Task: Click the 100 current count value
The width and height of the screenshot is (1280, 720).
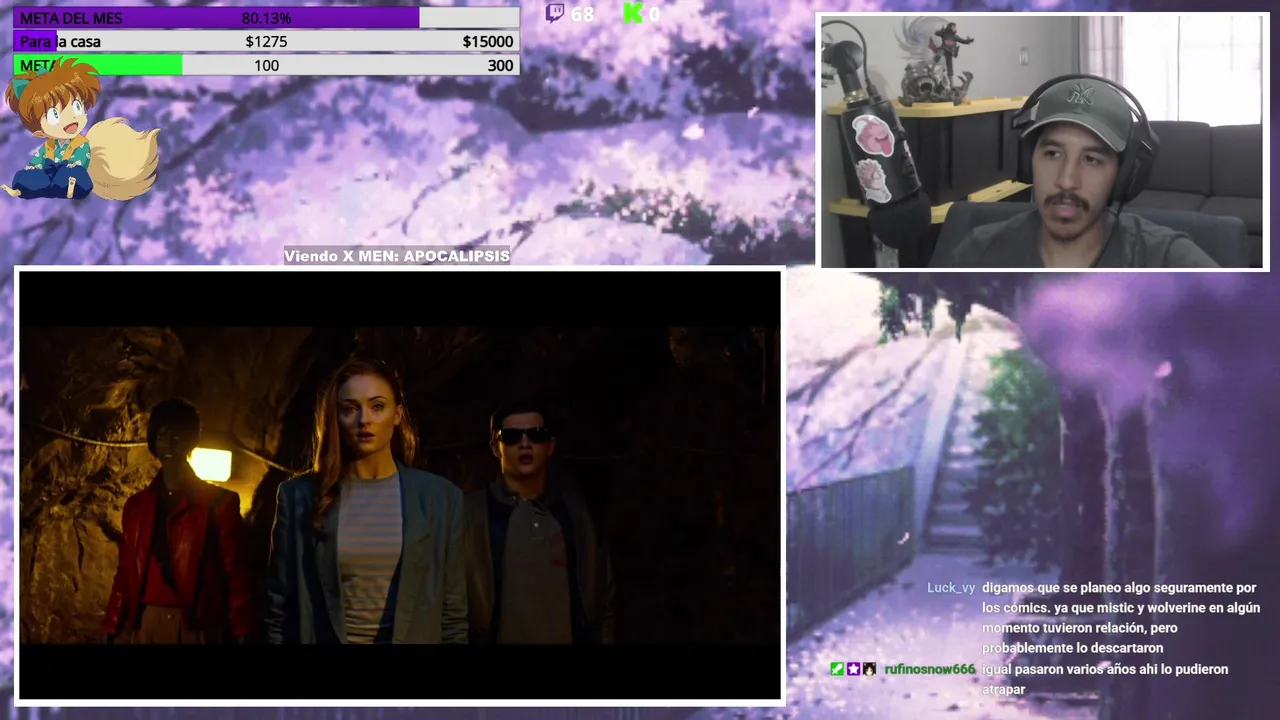Action: click(x=266, y=65)
